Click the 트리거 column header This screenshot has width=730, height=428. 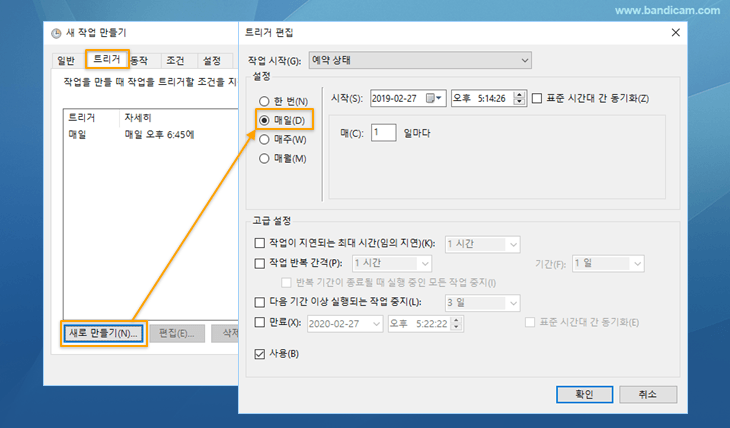click(91, 118)
